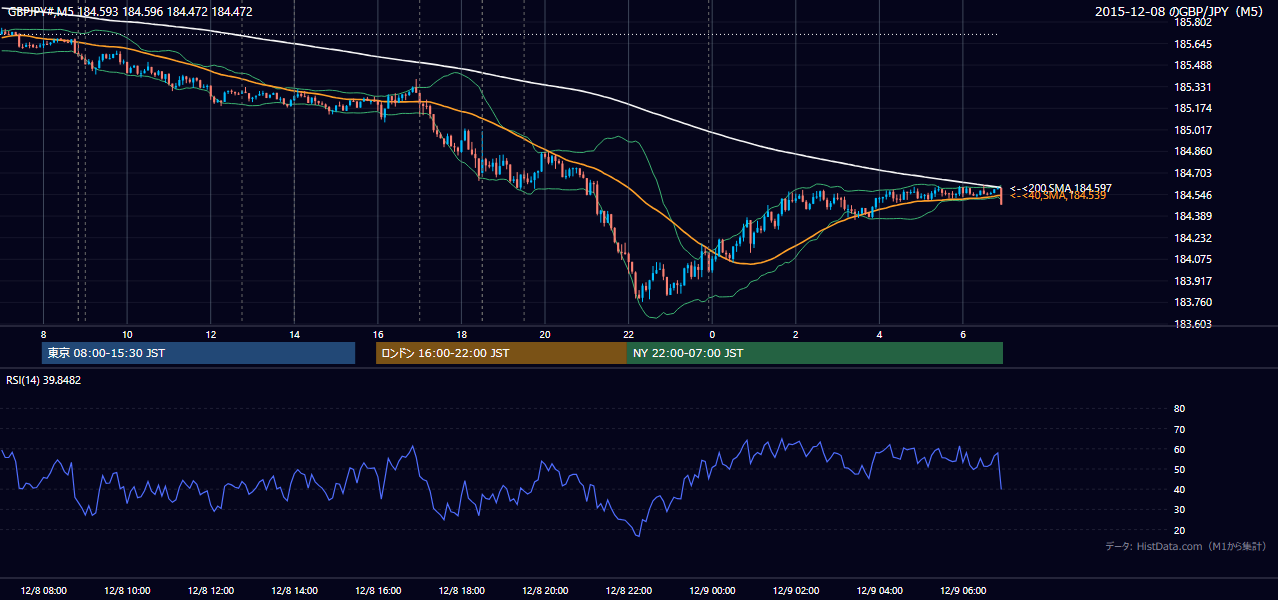Click the 185.331 price axis label
The height and width of the screenshot is (600, 1278).
click(x=1193, y=87)
